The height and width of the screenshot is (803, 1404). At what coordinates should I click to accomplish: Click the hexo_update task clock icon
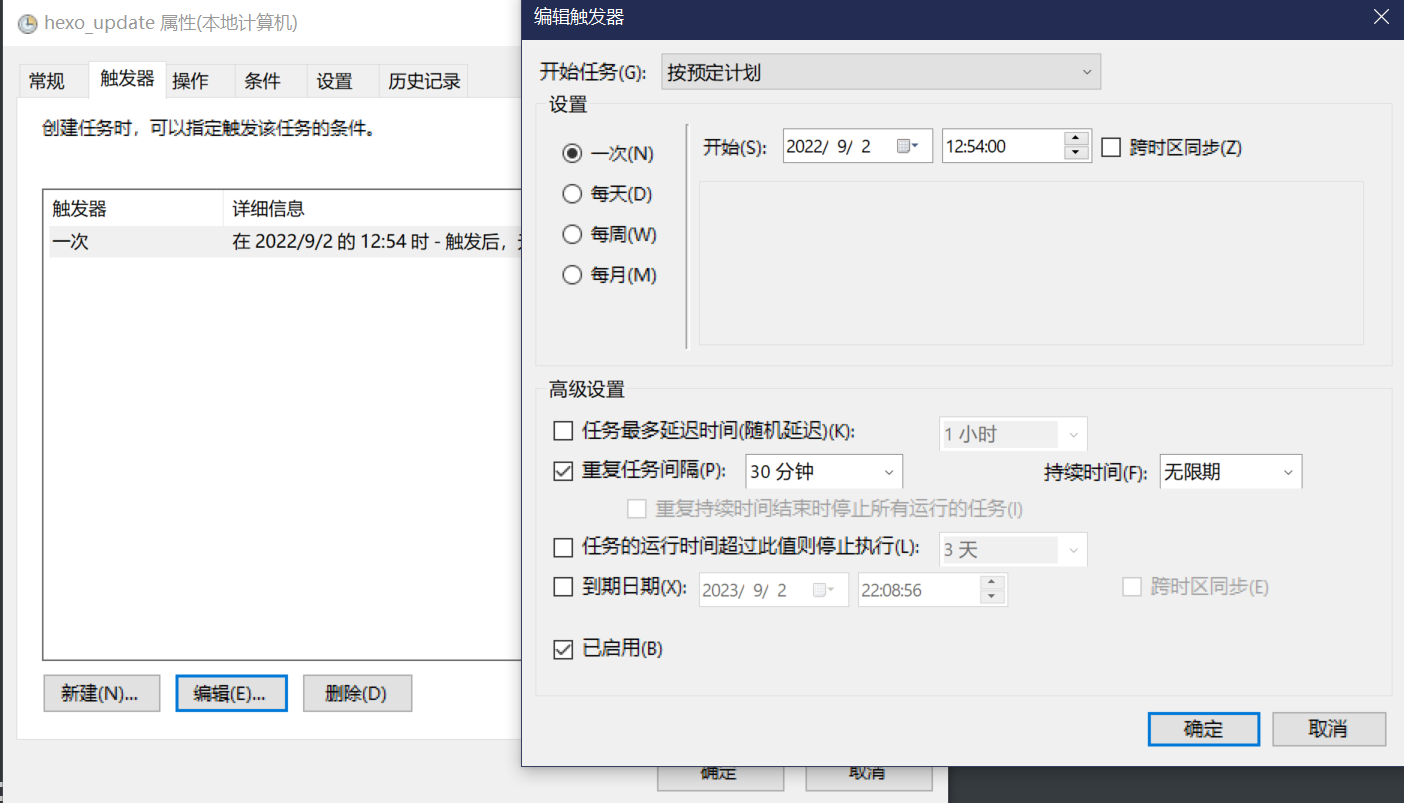tap(27, 23)
